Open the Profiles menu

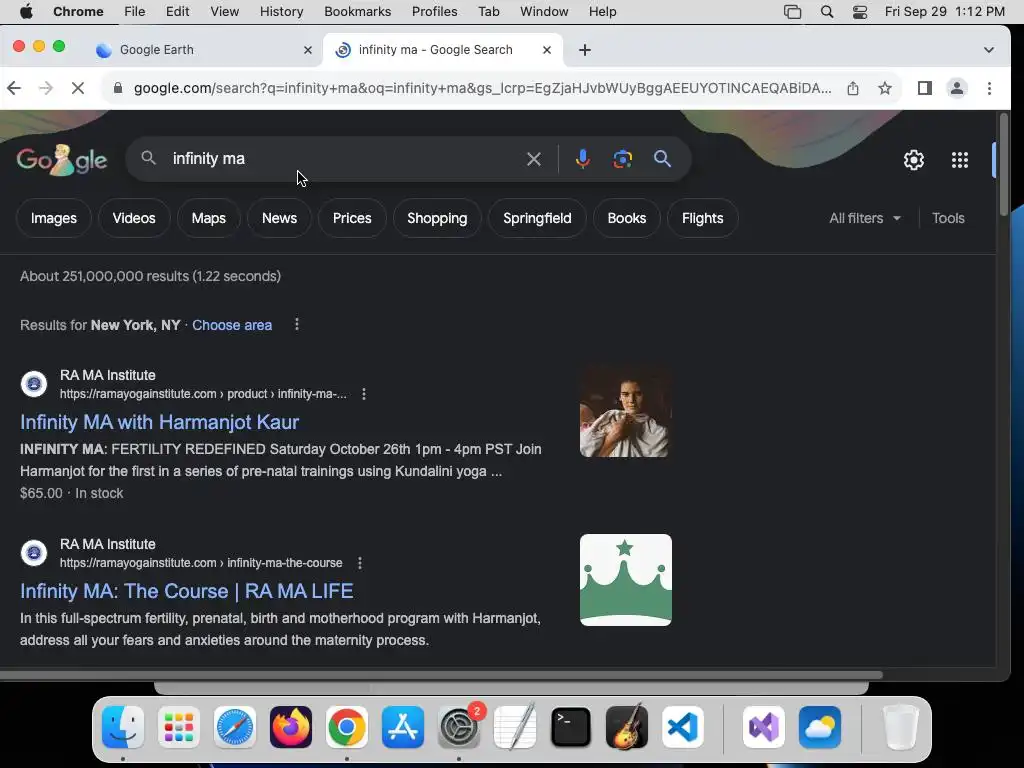pos(434,12)
